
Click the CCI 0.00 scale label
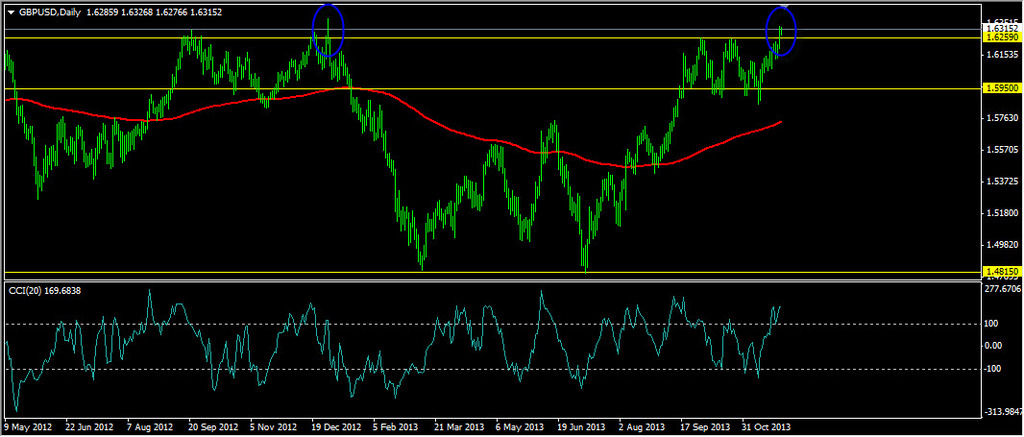[995, 346]
